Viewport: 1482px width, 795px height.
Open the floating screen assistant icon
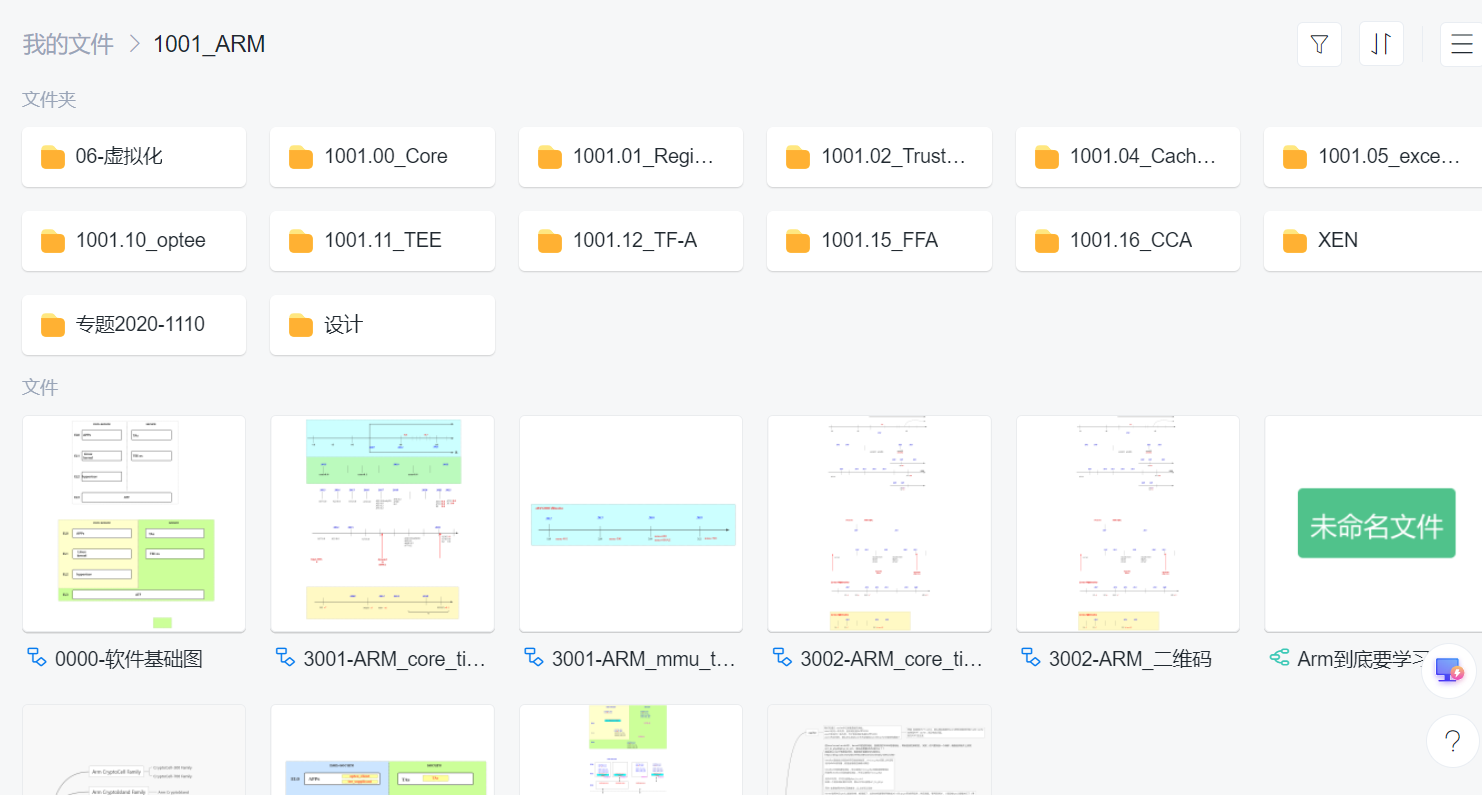(1449, 672)
